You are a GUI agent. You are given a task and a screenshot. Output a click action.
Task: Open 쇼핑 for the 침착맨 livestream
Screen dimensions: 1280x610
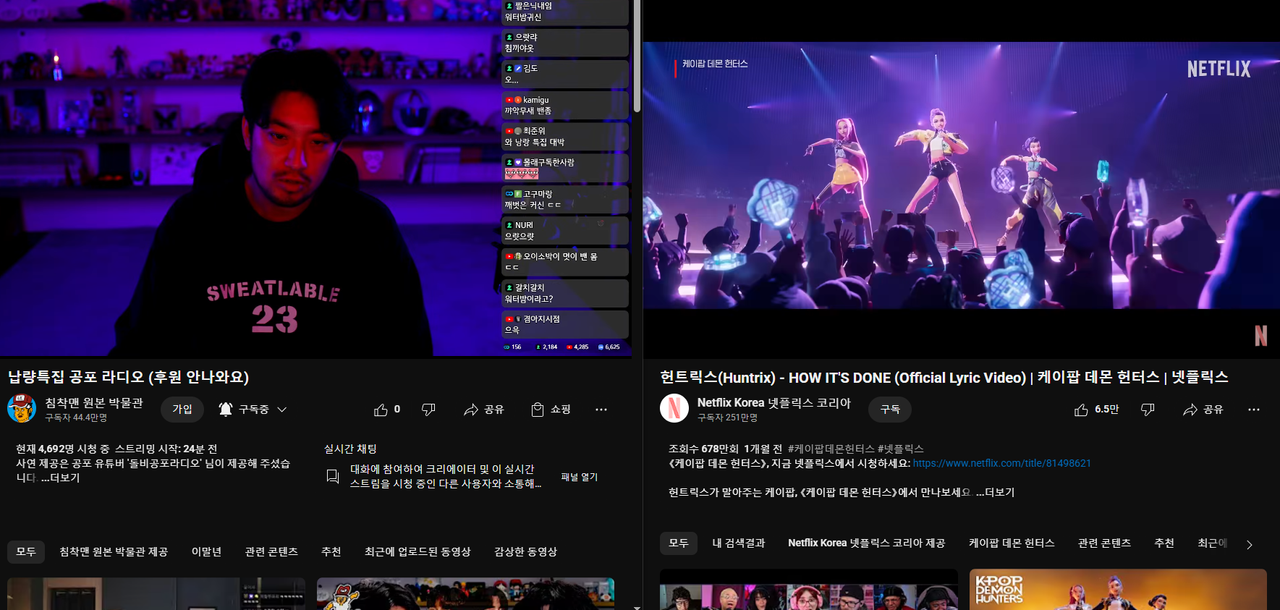click(x=551, y=409)
